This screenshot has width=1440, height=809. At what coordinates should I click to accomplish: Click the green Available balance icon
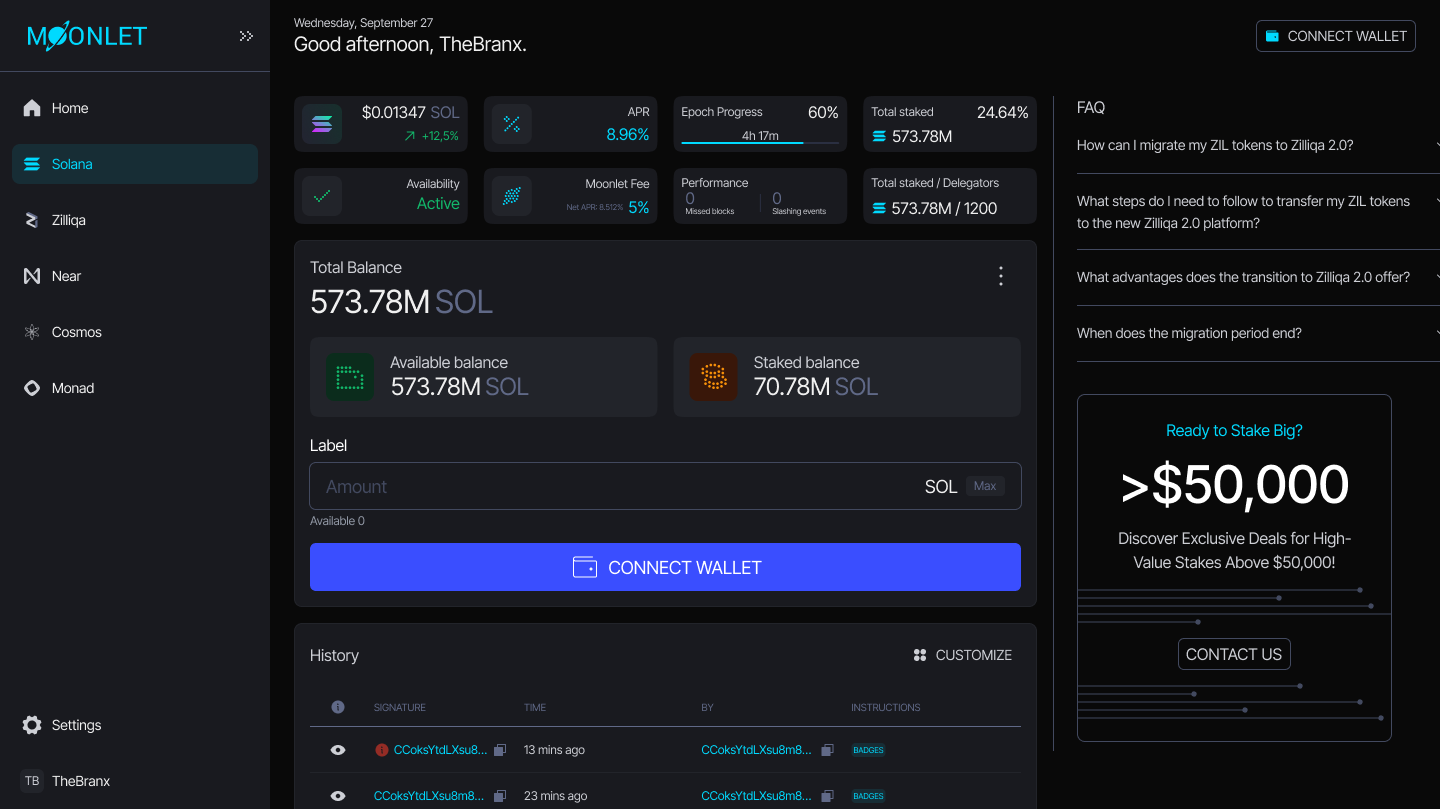coord(350,377)
